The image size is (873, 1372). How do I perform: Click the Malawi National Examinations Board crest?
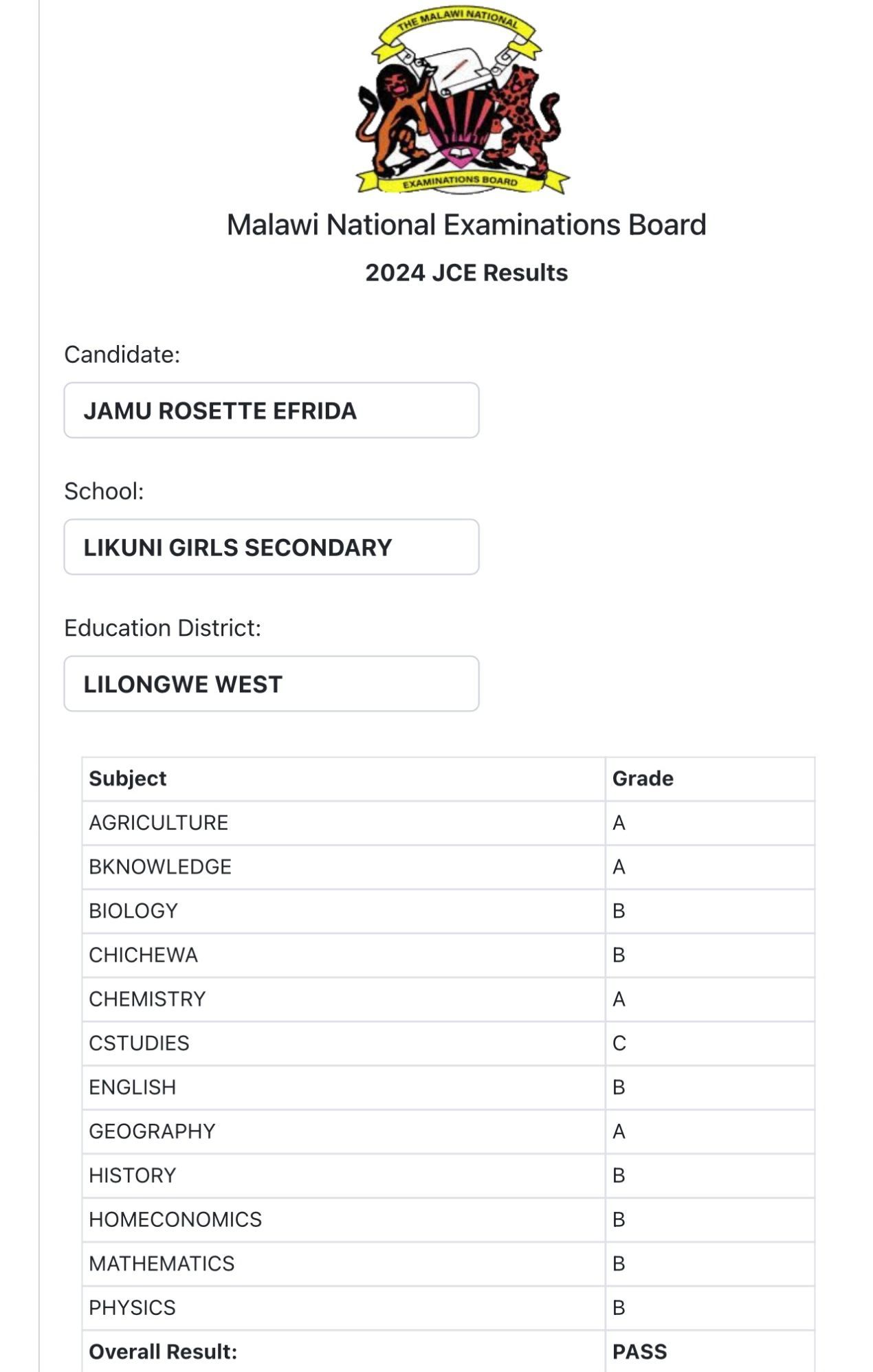(x=462, y=100)
